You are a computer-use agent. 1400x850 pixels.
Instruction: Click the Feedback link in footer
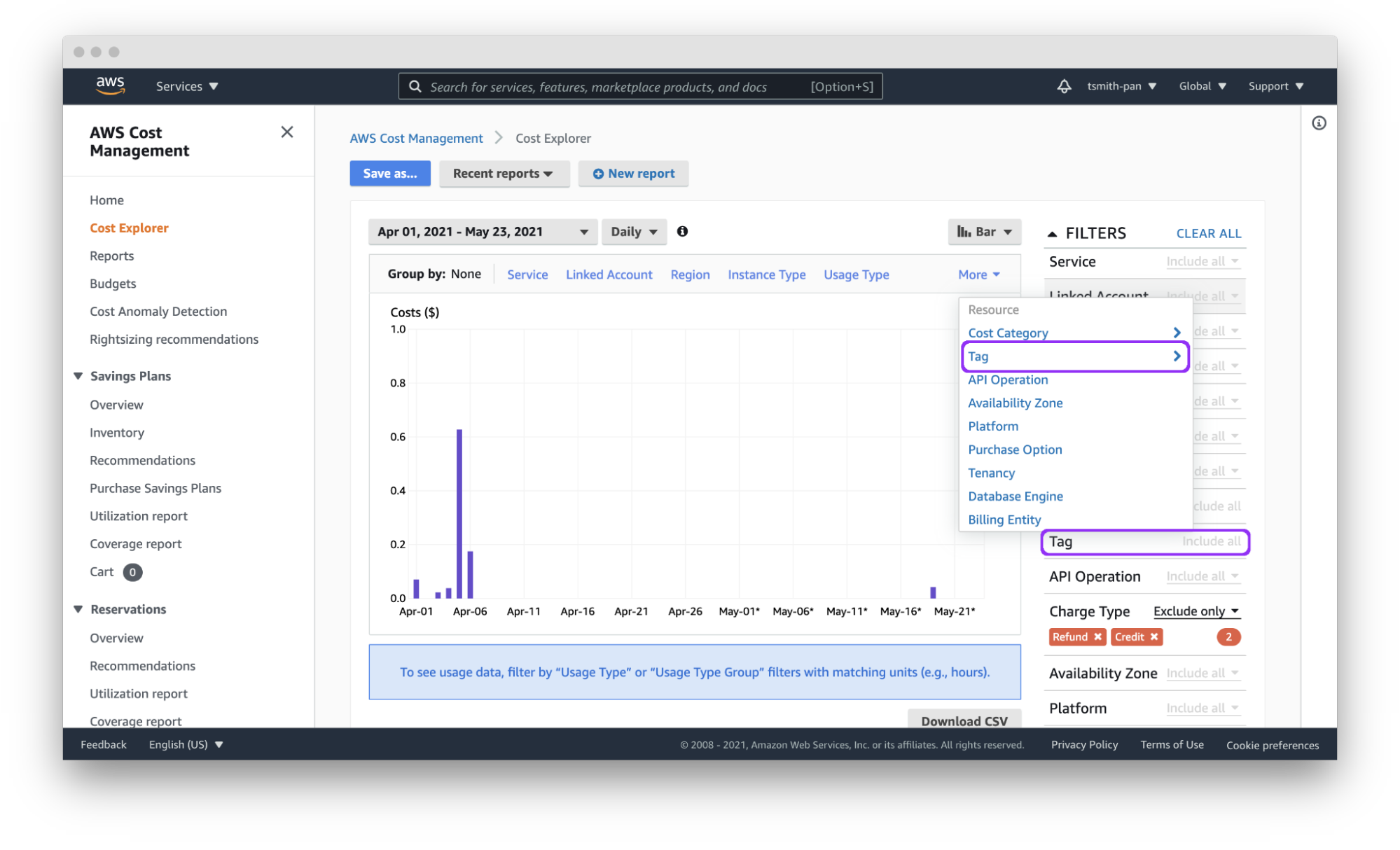click(x=103, y=744)
